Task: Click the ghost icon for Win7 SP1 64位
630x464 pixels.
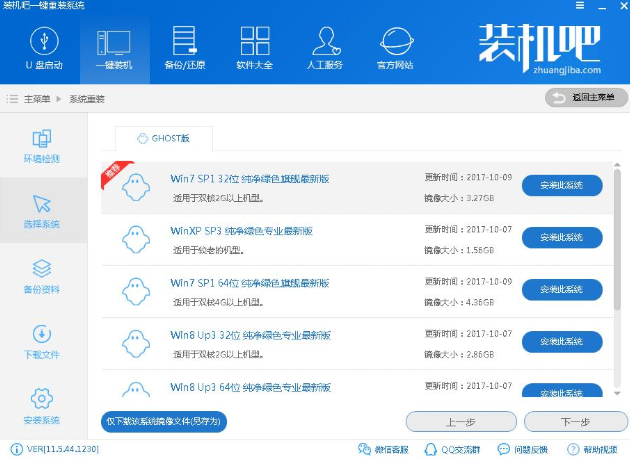Action: pyautogui.click(x=136, y=292)
